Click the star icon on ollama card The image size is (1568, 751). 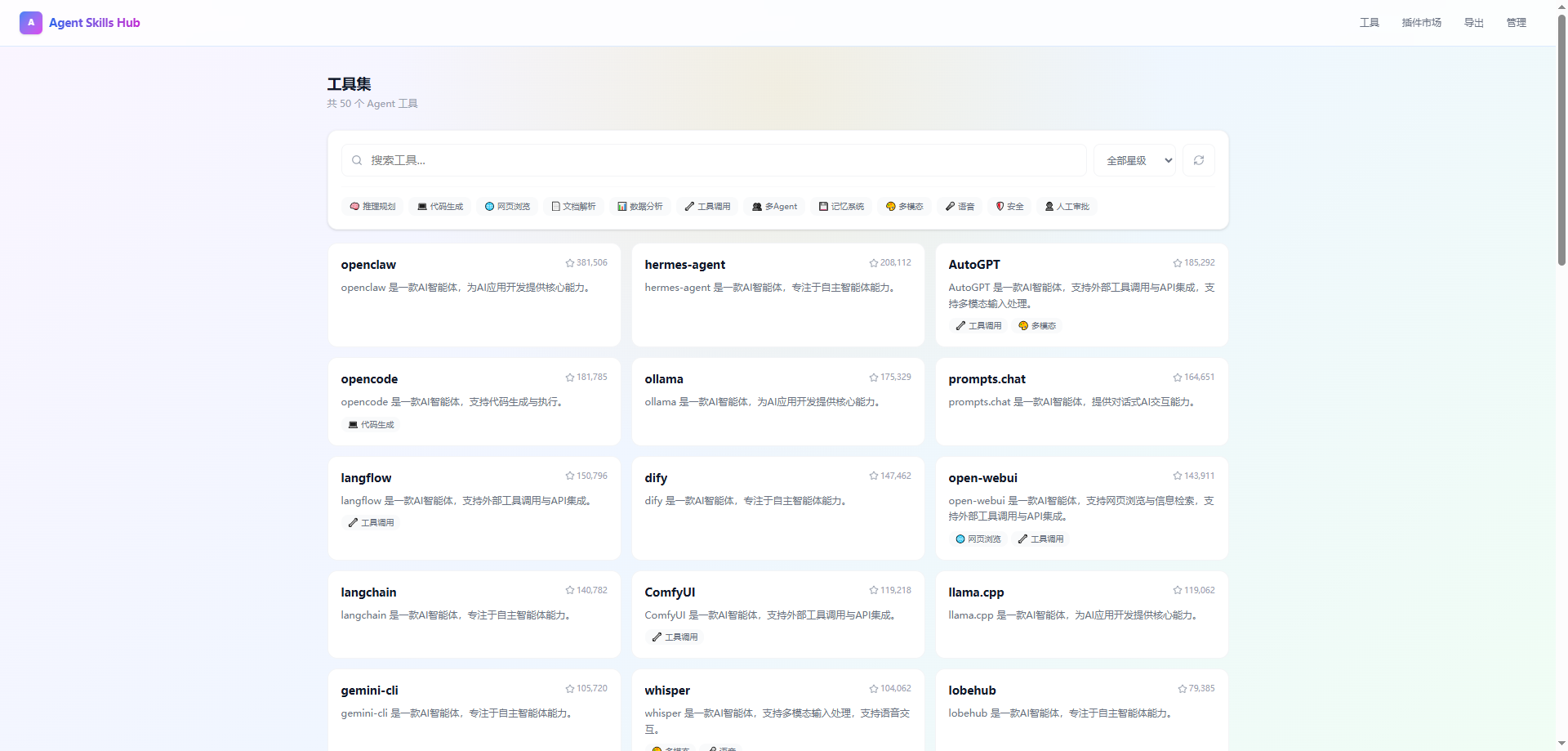coord(874,378)
